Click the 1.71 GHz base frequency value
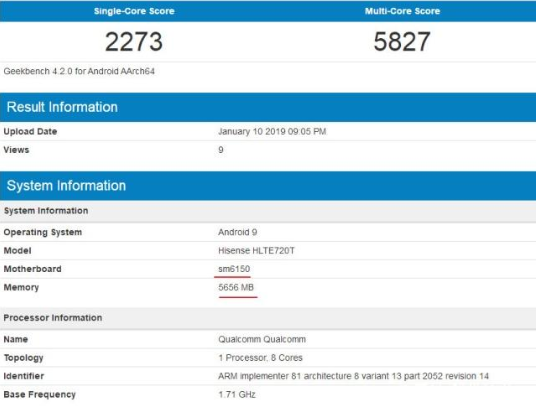Viewport: 536px width, 407px height. click(237, 394)
